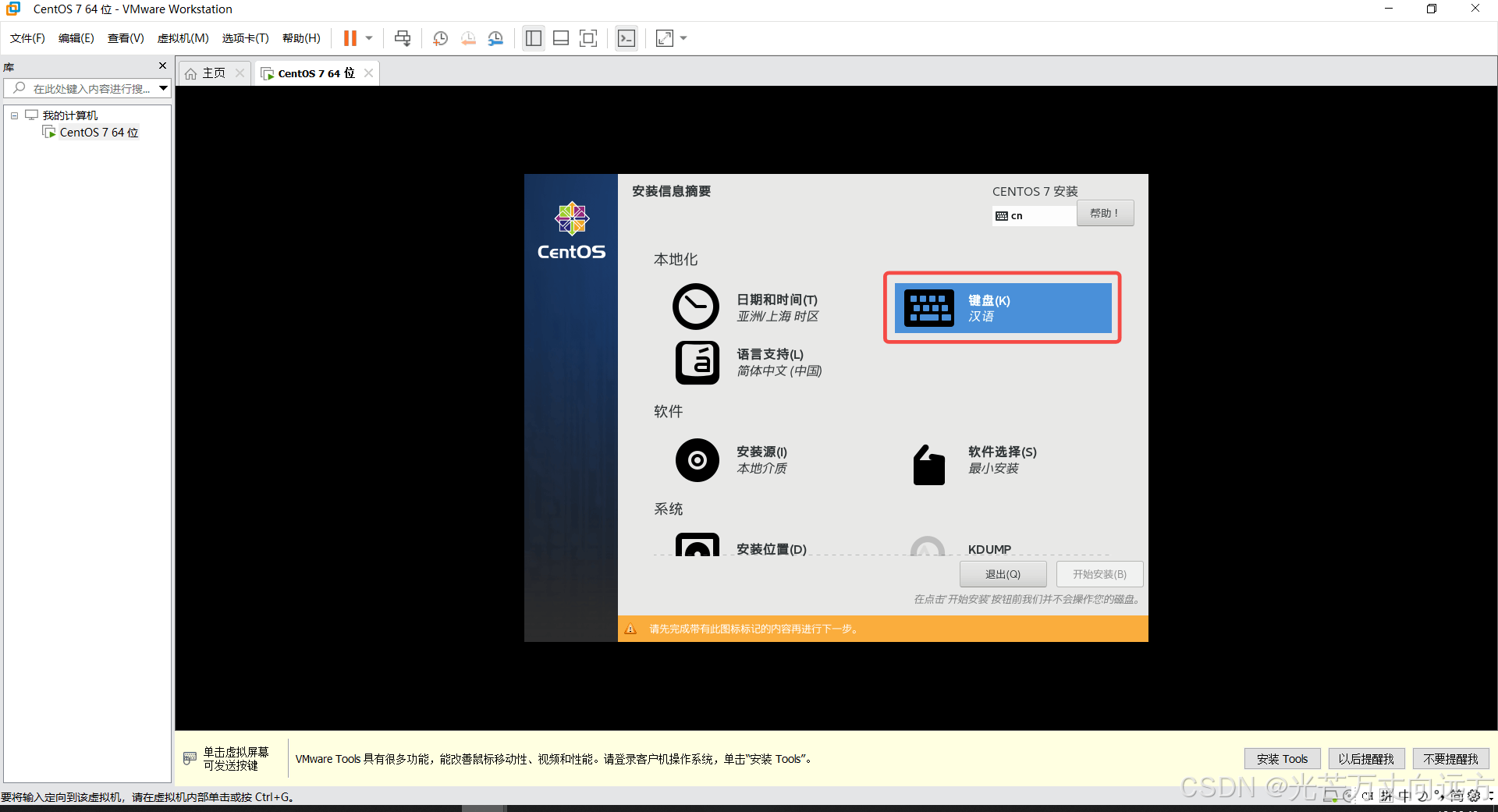This screenshot has width=1498, height=812.
Task: Close the 主页 tab
Action: tap(240, 73)
